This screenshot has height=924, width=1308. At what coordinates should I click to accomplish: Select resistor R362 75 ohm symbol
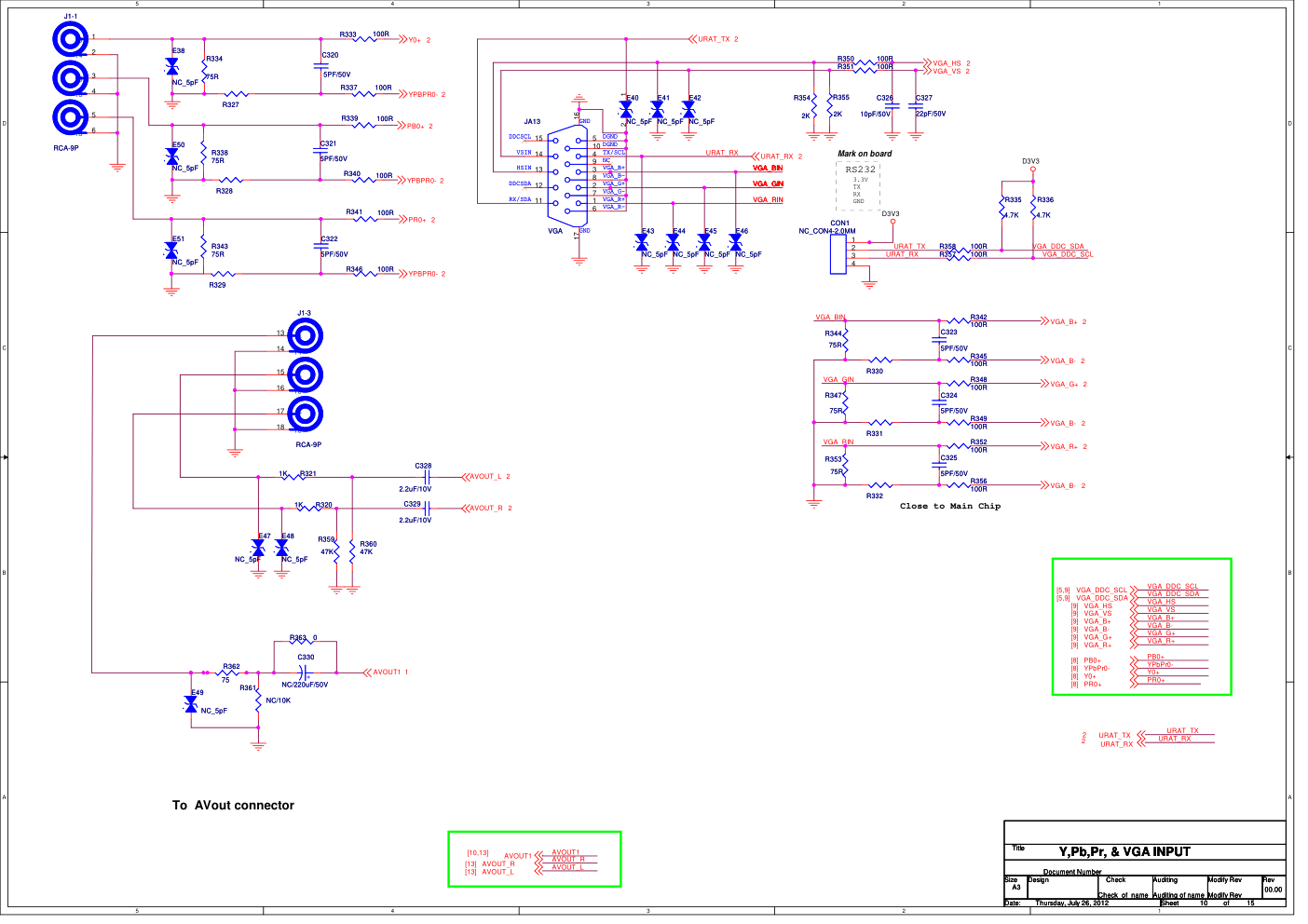[x=229, y=673]
